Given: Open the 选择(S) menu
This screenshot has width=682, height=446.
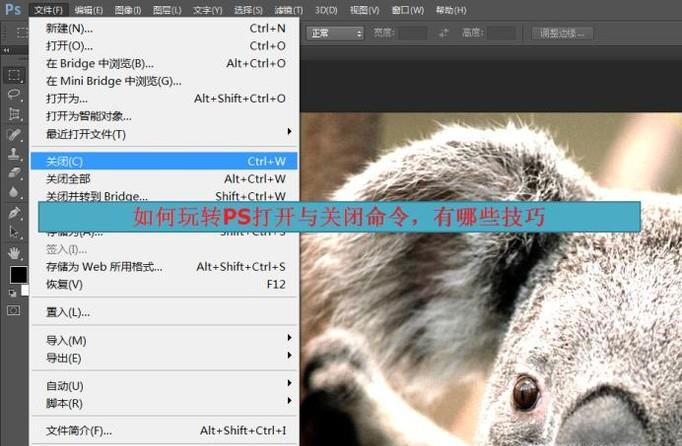Looking at the screenshot, I should [248, 10].
